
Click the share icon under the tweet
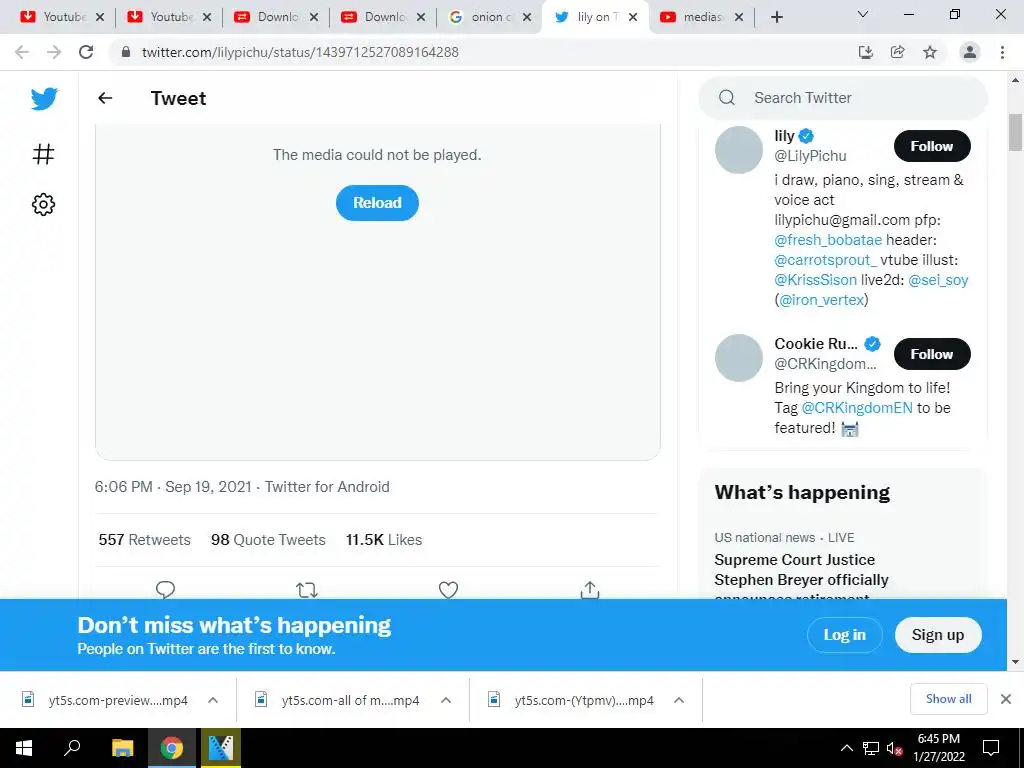pyautogui.click(x=590, y=590)
